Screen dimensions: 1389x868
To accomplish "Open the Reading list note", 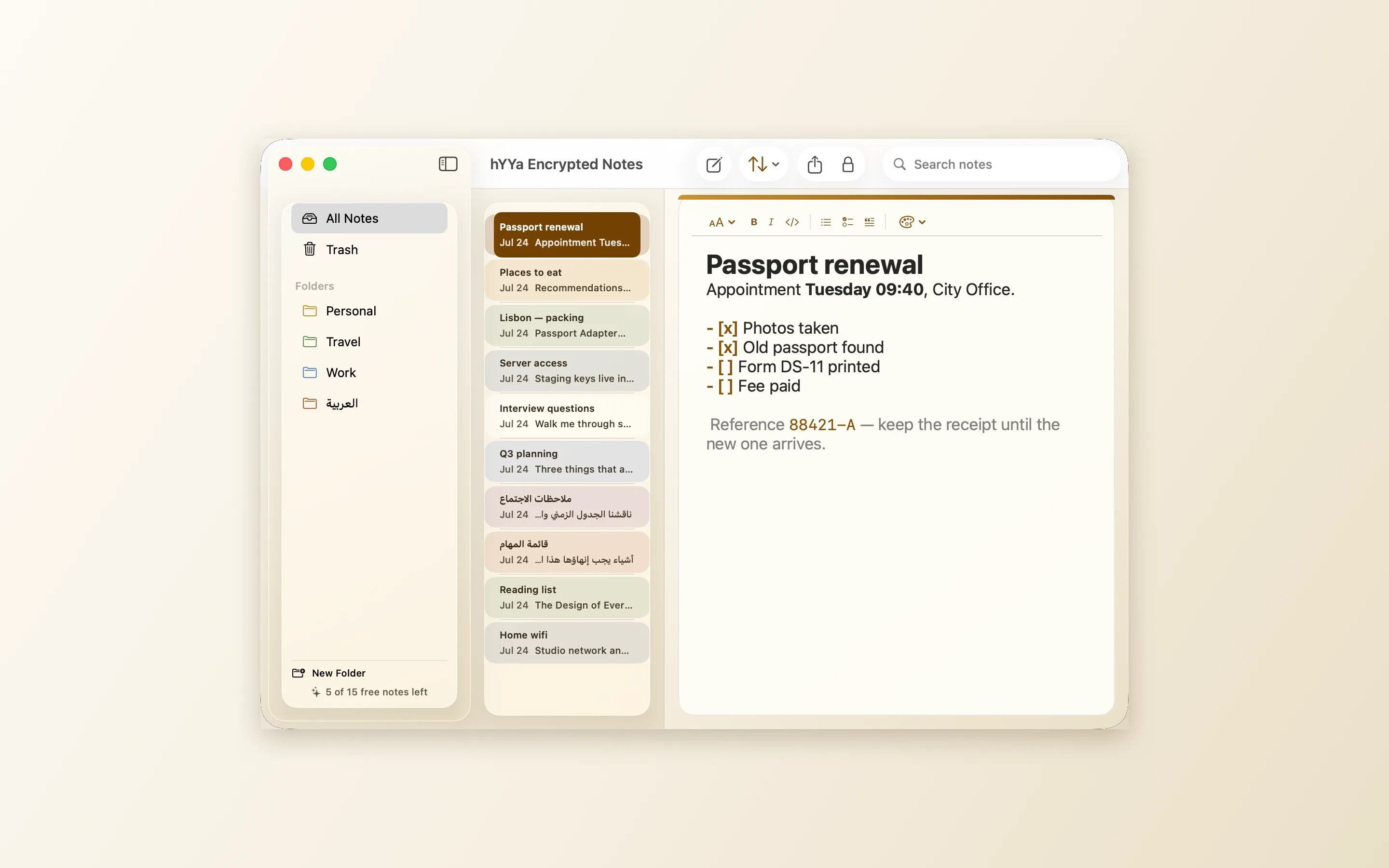I will tap(567, 597).
